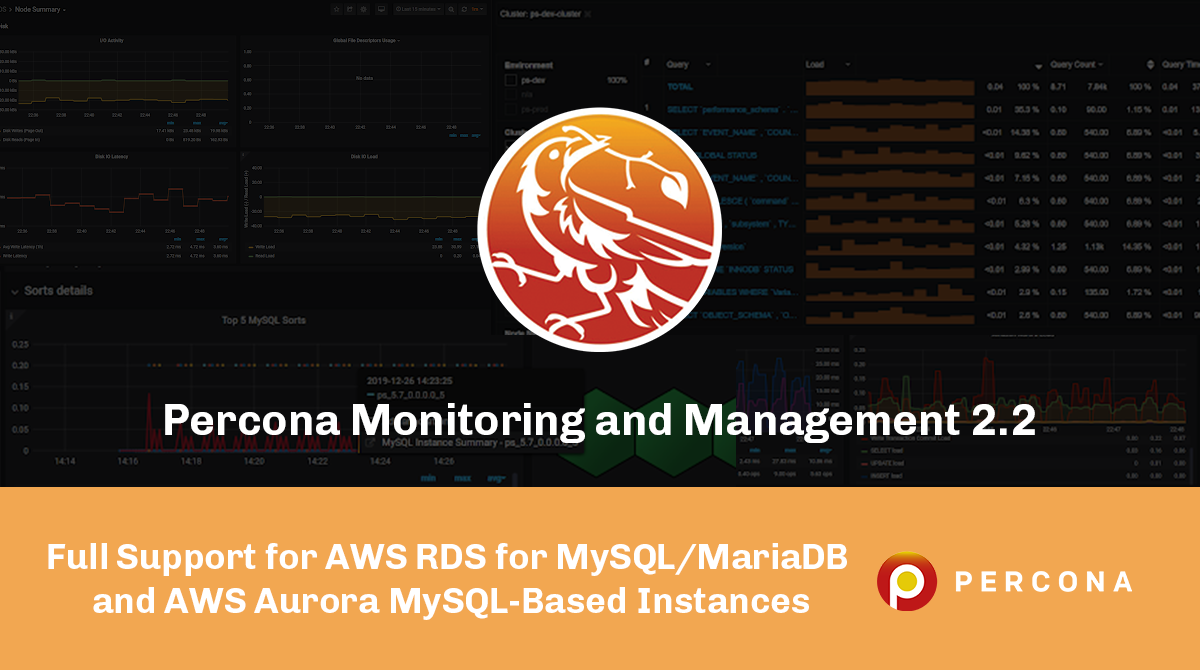1200x670 pixels.
Task: Click the min legend link
Action: [x=428, y=478]
